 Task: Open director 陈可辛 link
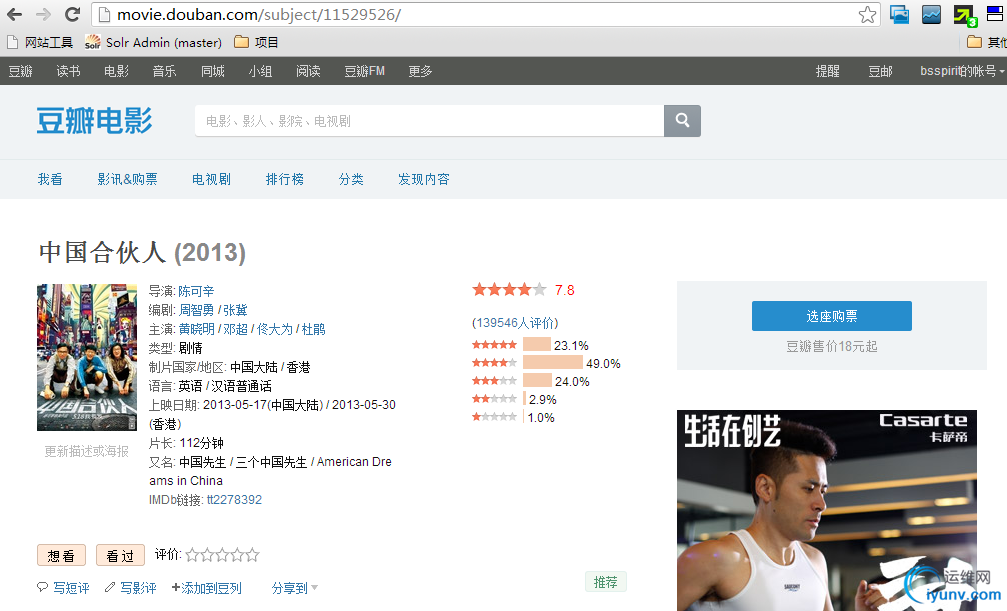point(196,291)
